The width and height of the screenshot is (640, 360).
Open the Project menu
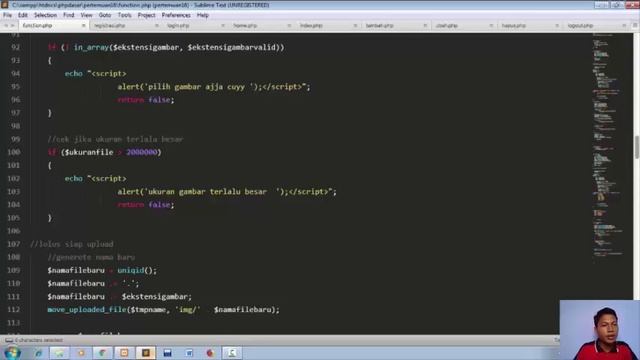coord(147,15)
